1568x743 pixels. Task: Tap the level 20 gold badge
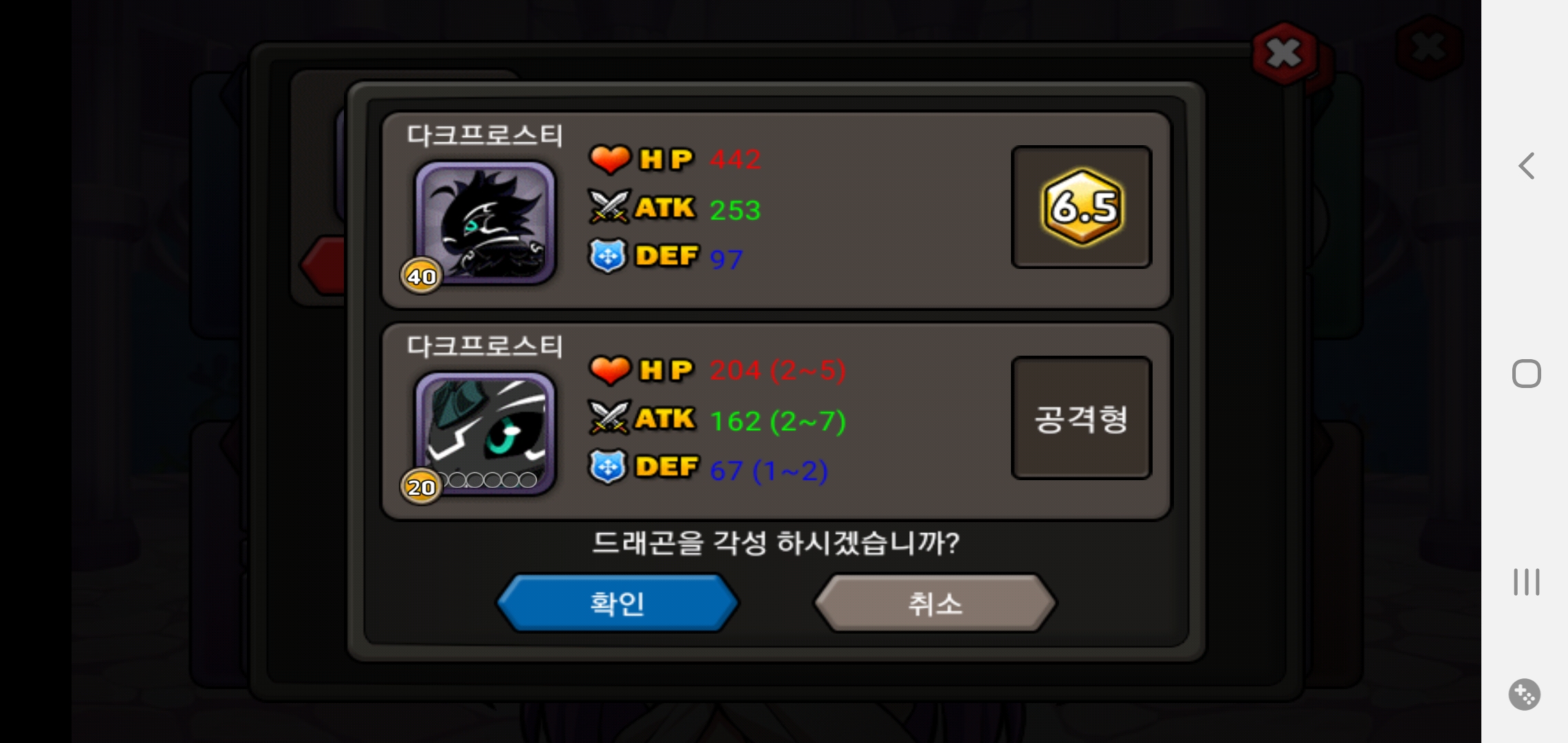point(421,486)
